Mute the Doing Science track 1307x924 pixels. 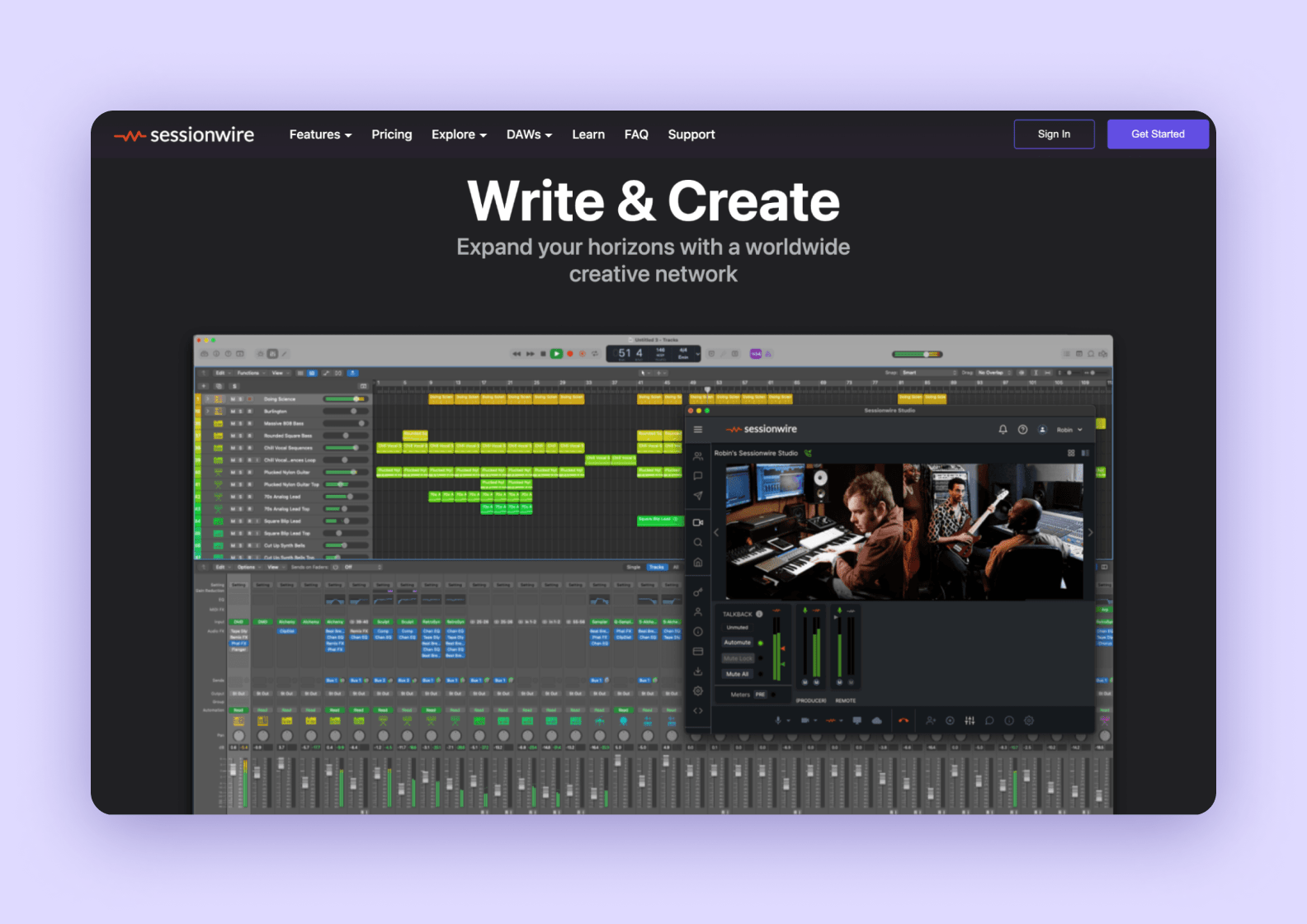pos(233,399)
